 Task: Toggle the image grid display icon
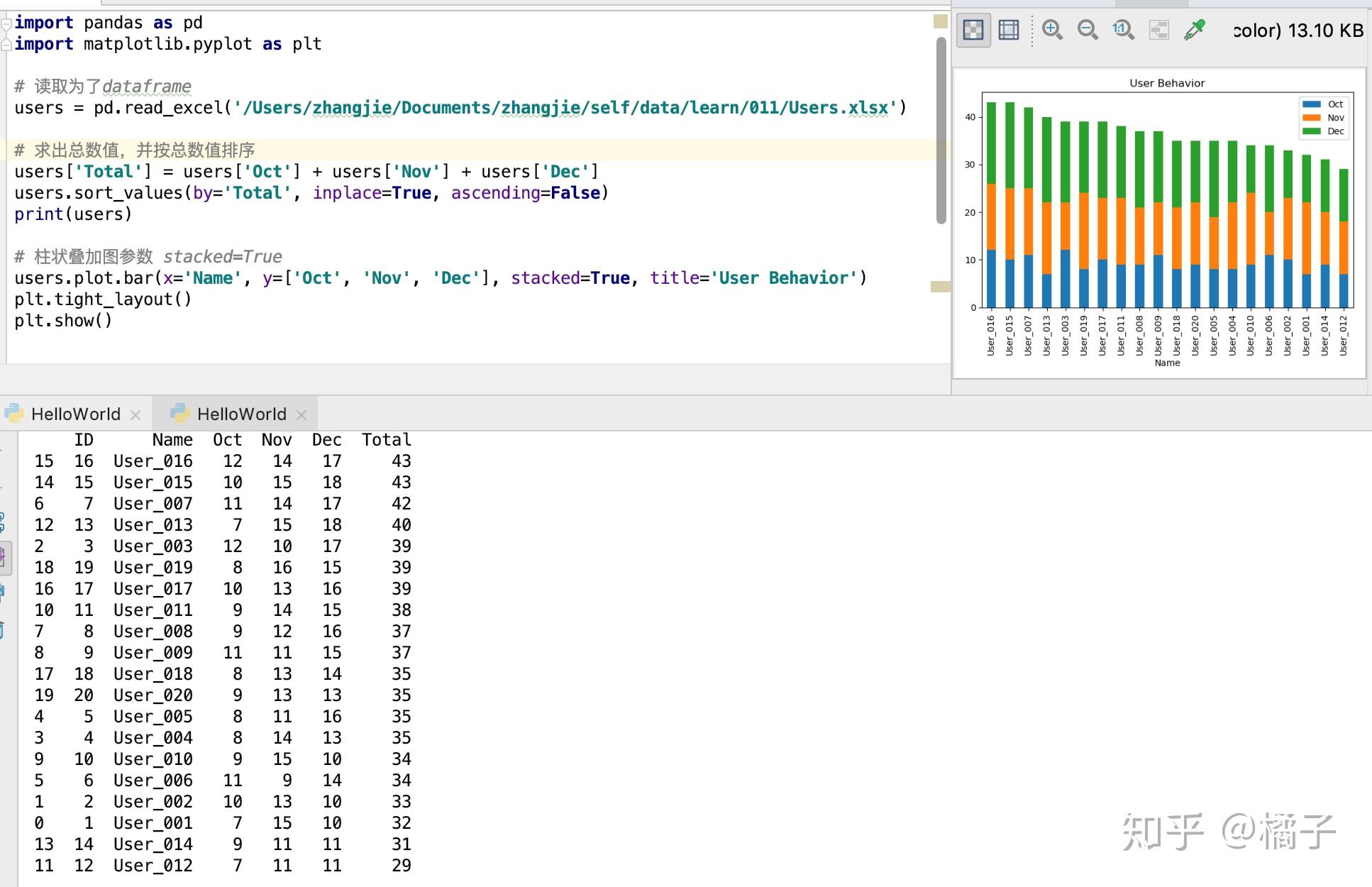(x=1008, y=30)
